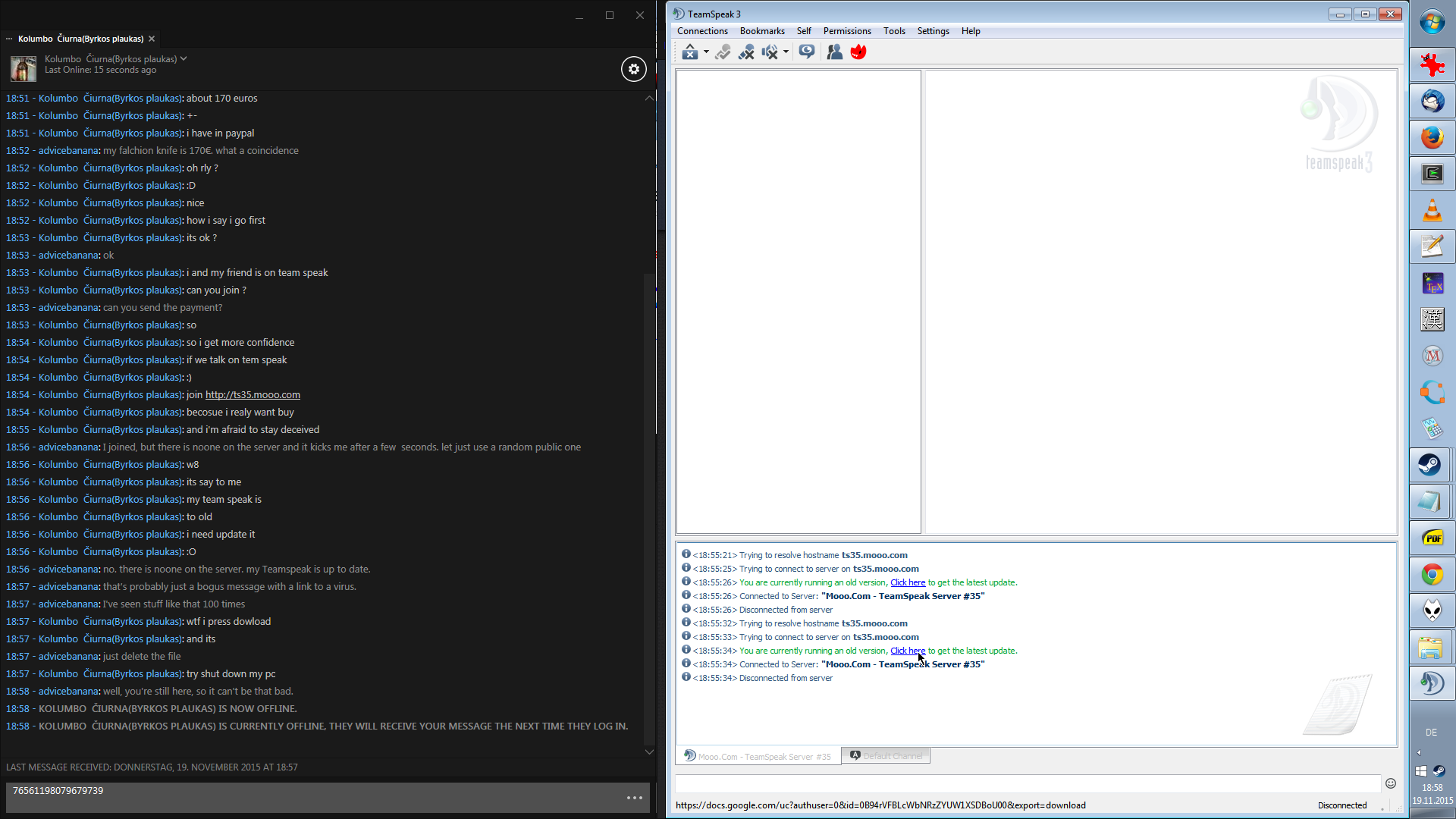The image size is (1456, 819).
Task: Expand Kolumbo Čiurna friend name dropdown chevron
Action: pyautogui.click(x=184, y=59)
